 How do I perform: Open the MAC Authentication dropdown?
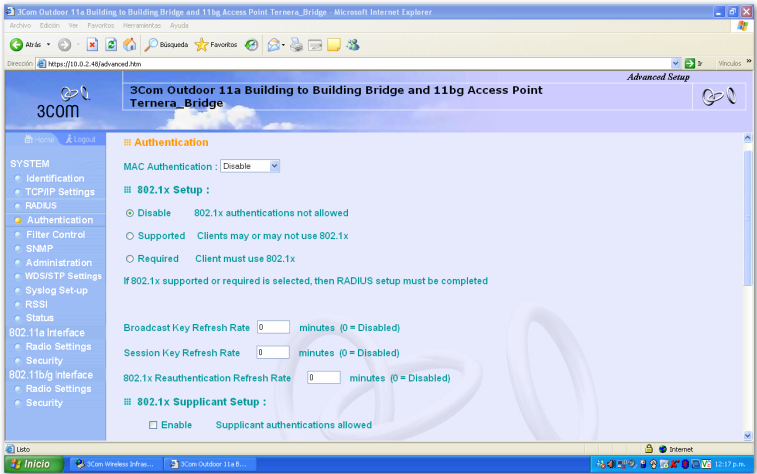pyautogui.click(x=251, y=166)
